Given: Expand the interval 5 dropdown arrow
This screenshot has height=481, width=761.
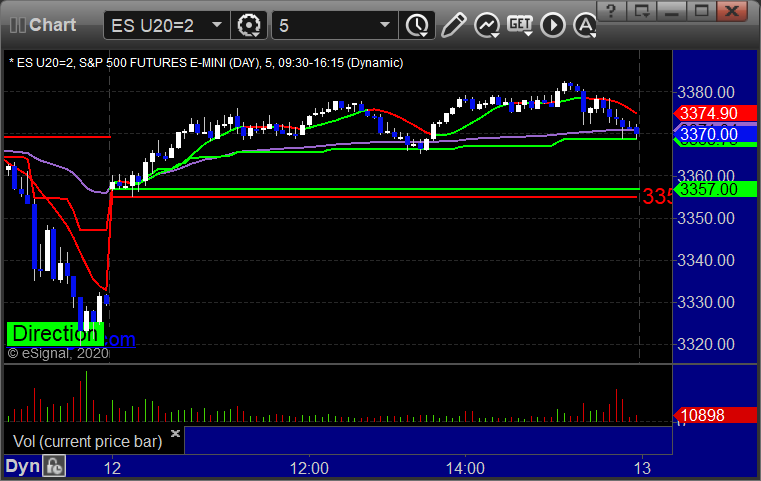Looking at the screenshot, I should [385, 25].
